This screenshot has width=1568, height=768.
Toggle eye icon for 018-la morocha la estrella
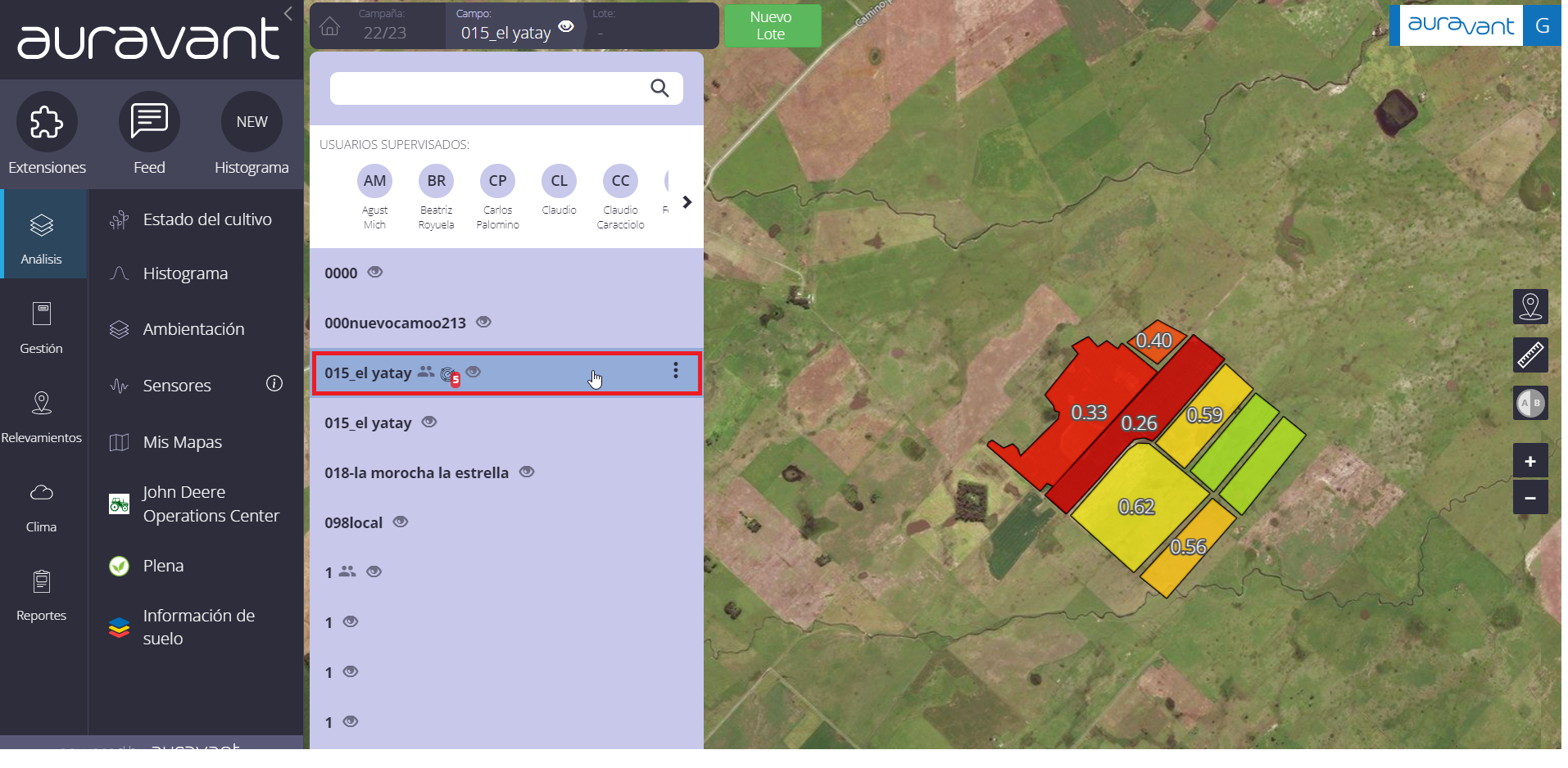click(x=527, y=472)
